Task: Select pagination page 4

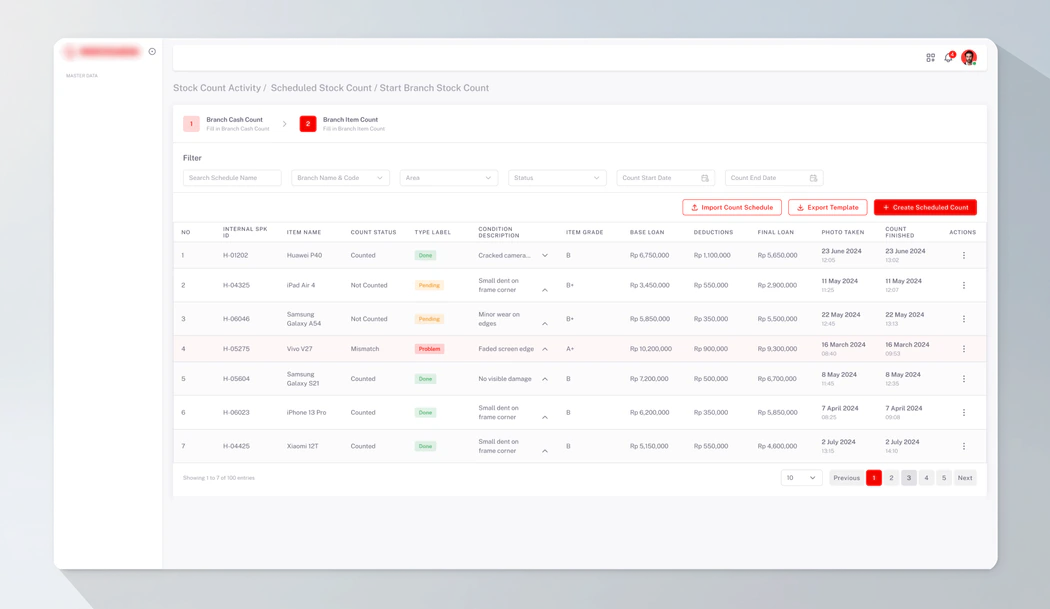Action: click(926, 478)
